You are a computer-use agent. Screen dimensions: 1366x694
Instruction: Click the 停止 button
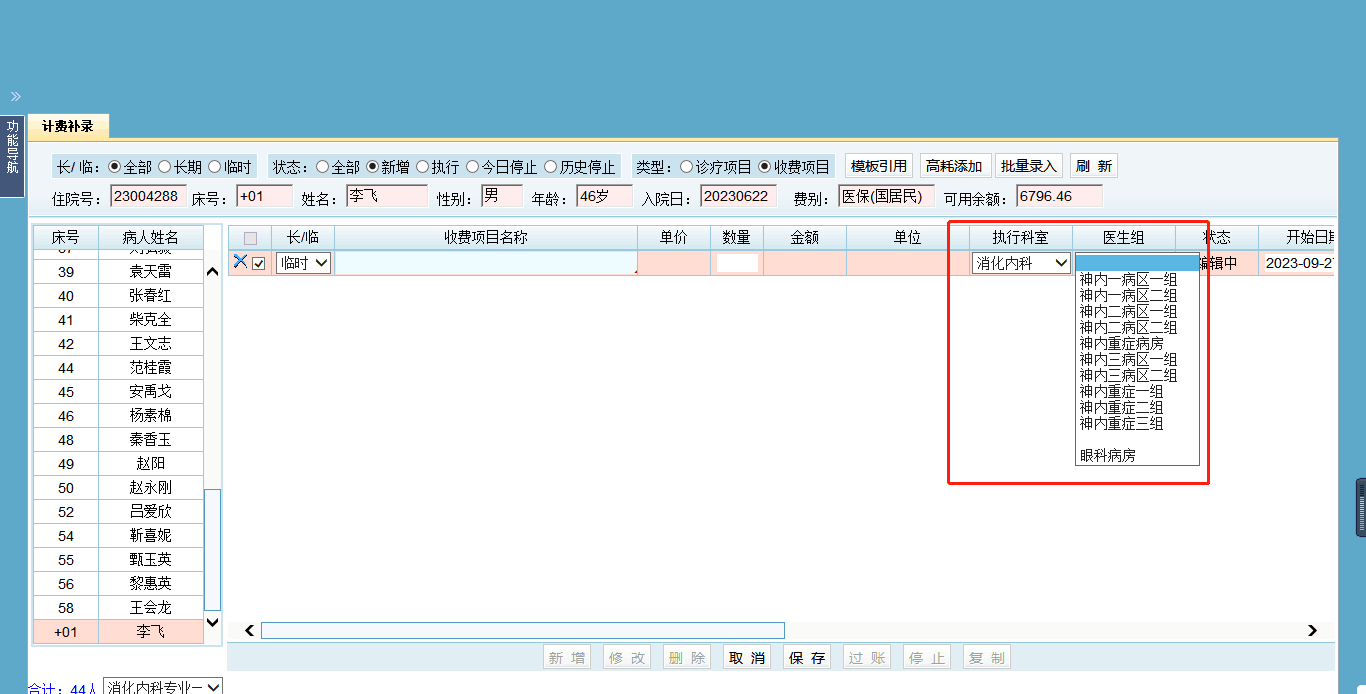click(927, 658)
